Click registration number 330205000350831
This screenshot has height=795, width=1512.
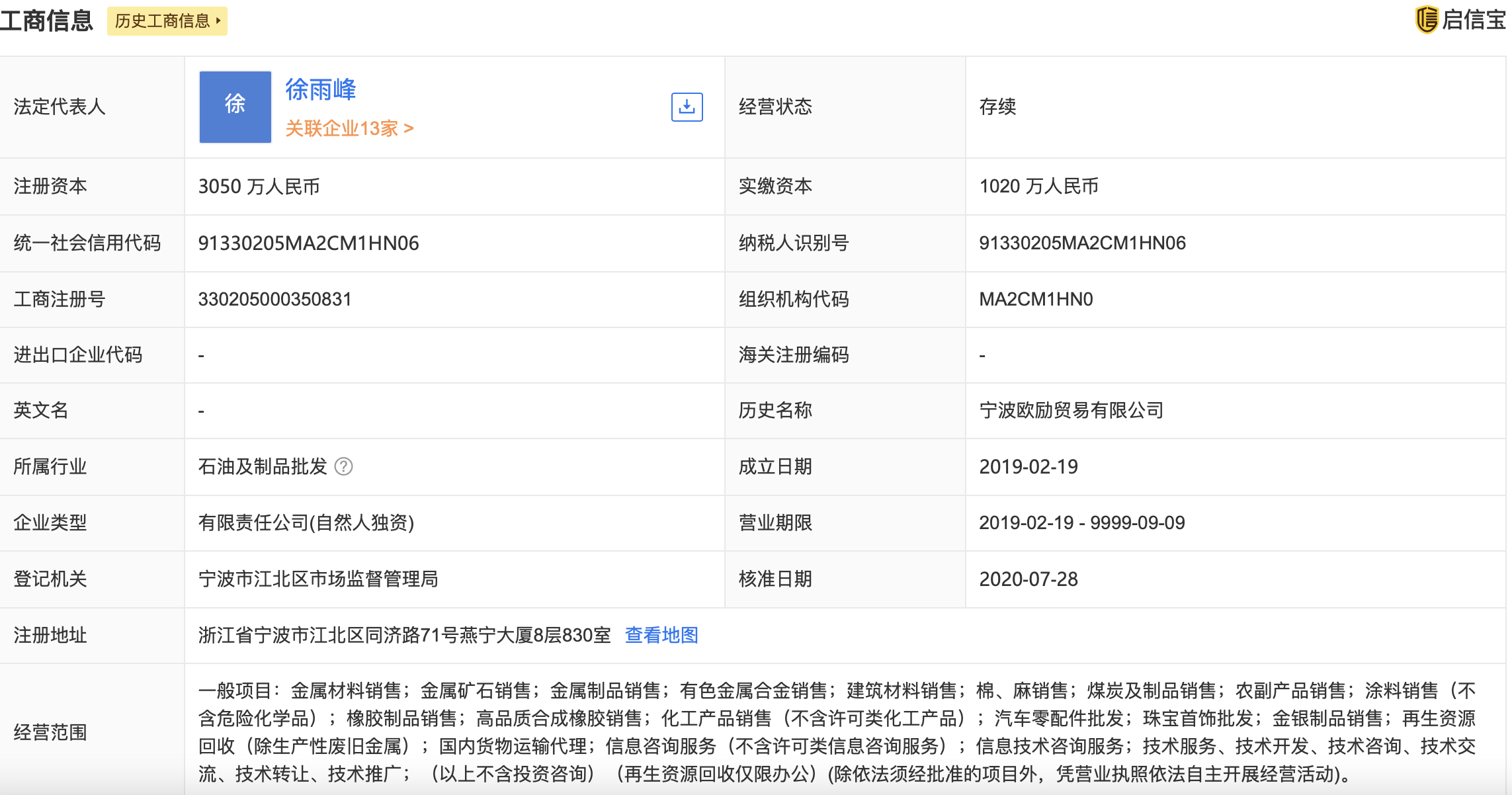[x=274, y=300]
